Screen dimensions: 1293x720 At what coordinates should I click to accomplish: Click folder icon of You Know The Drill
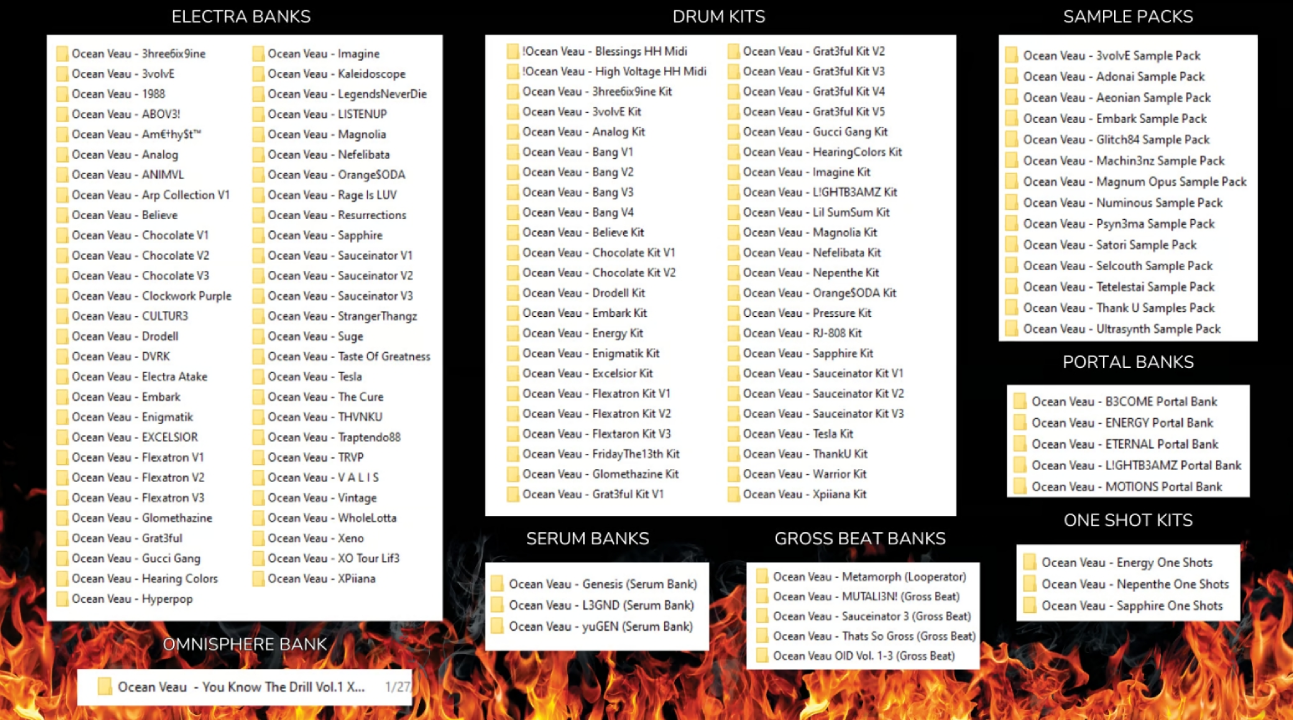coord(104,687)
